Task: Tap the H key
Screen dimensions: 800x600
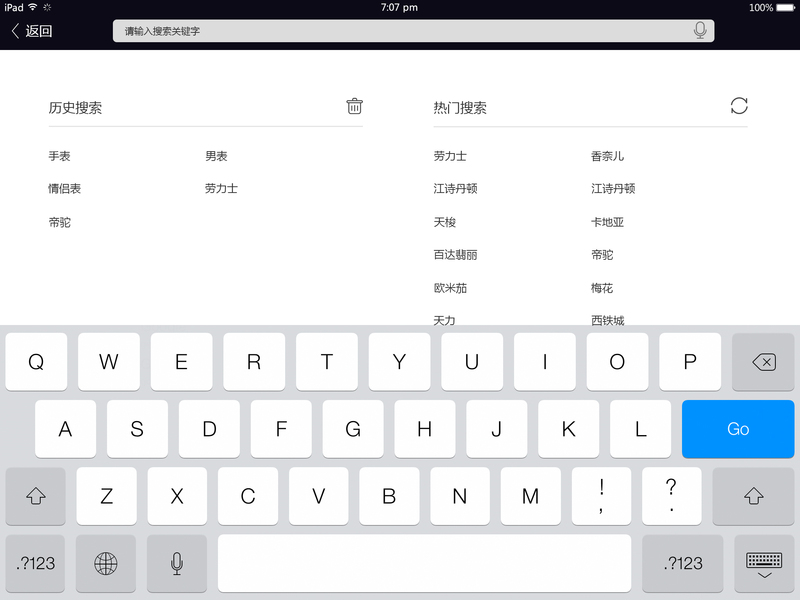Action: pos(425,429)
